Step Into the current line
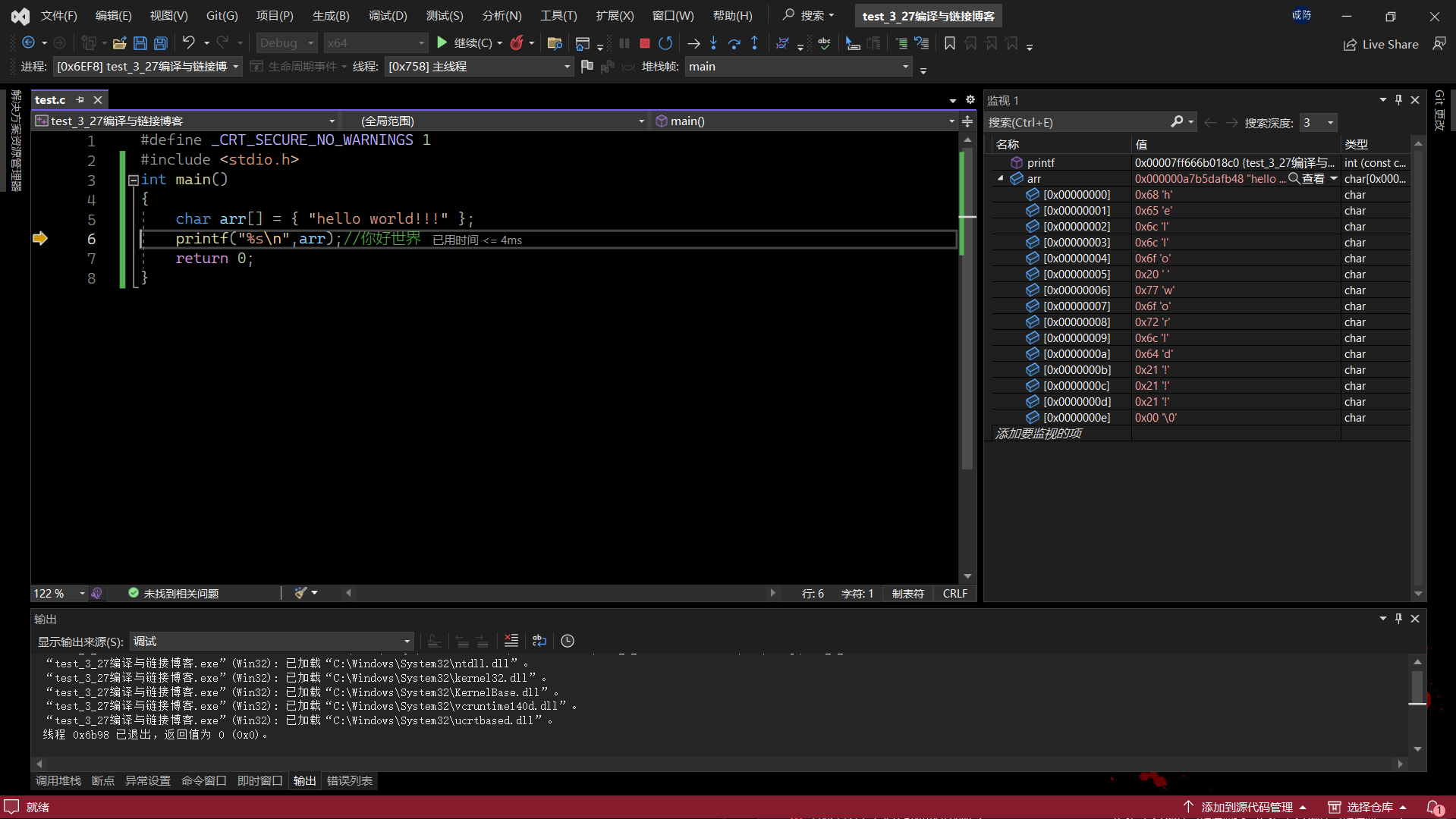The width and height of the screenshot is (1456, 819). 713,43
